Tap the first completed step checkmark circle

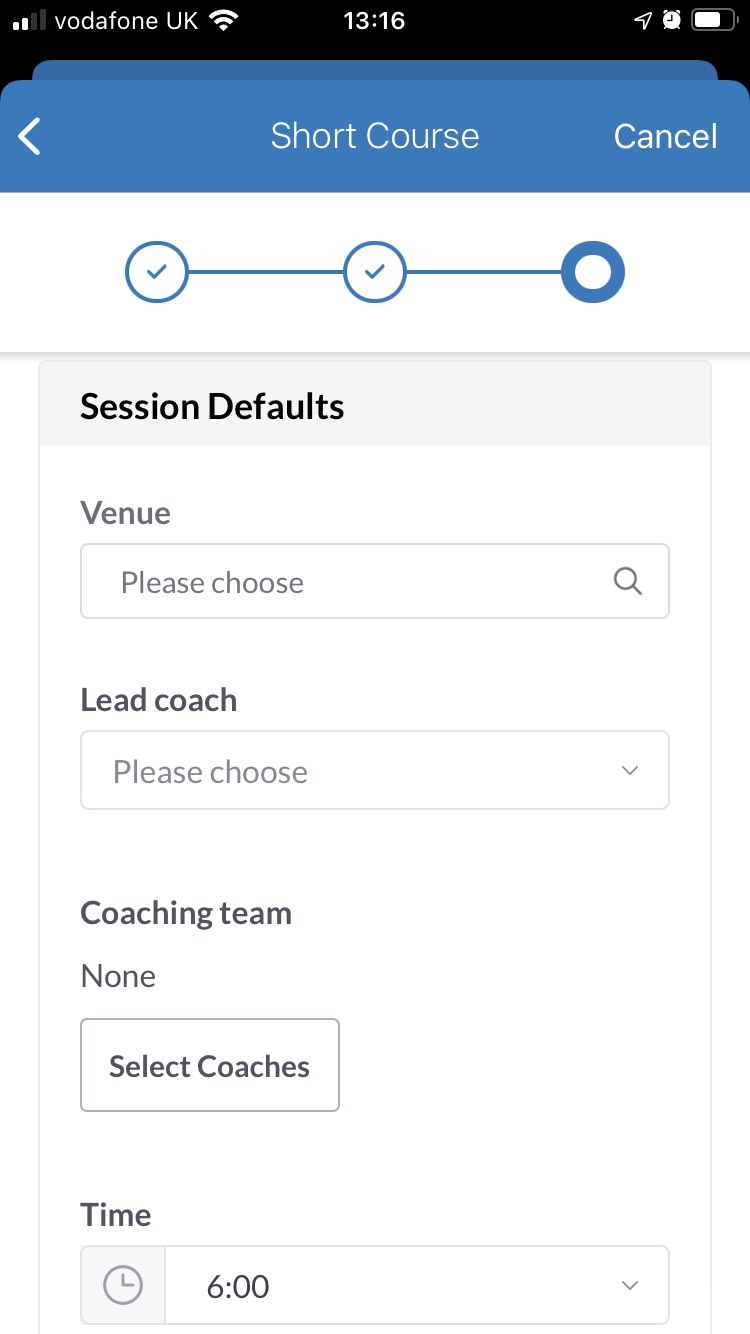(x=156, y=271)
